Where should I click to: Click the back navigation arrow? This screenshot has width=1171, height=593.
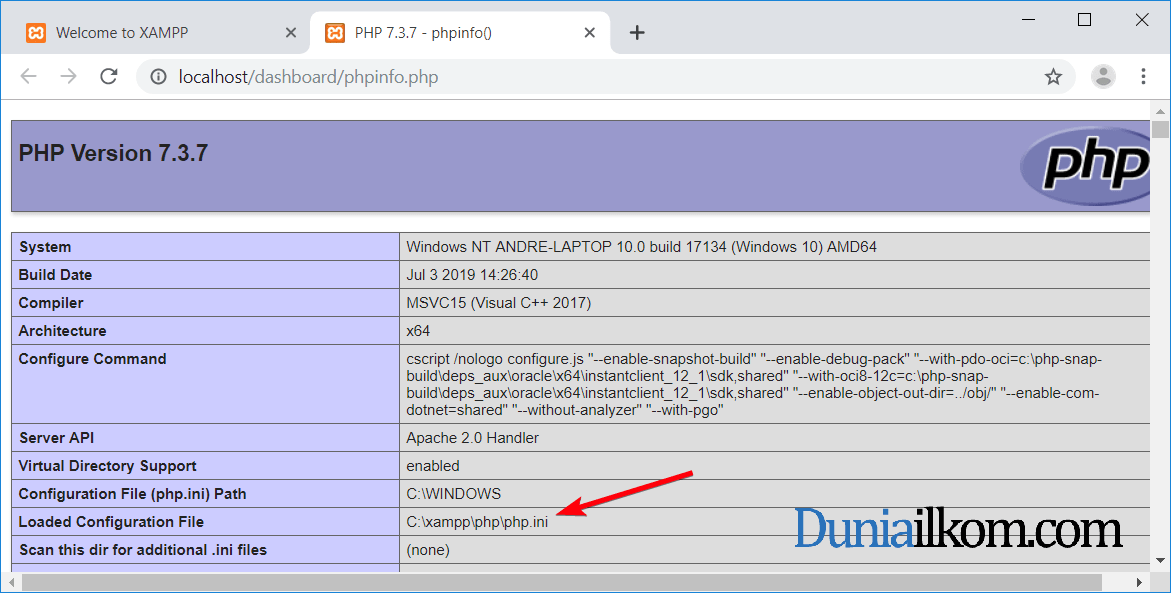pyautogui.click(x=28, y=76)
